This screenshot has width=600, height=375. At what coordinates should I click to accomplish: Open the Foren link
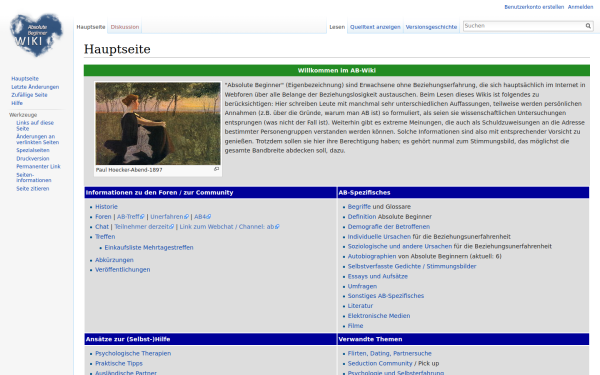[103, 217]
